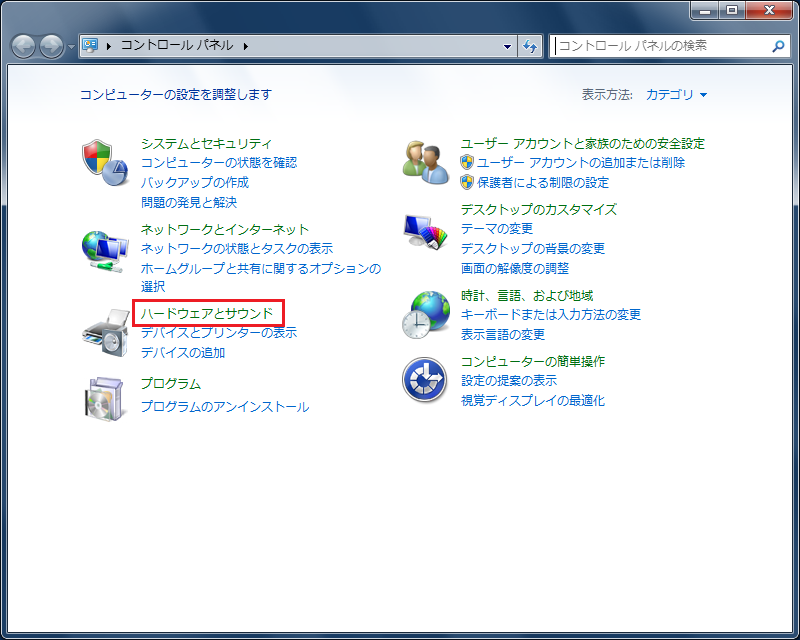
Task: Click the Back navigation button
Action: 24,46
